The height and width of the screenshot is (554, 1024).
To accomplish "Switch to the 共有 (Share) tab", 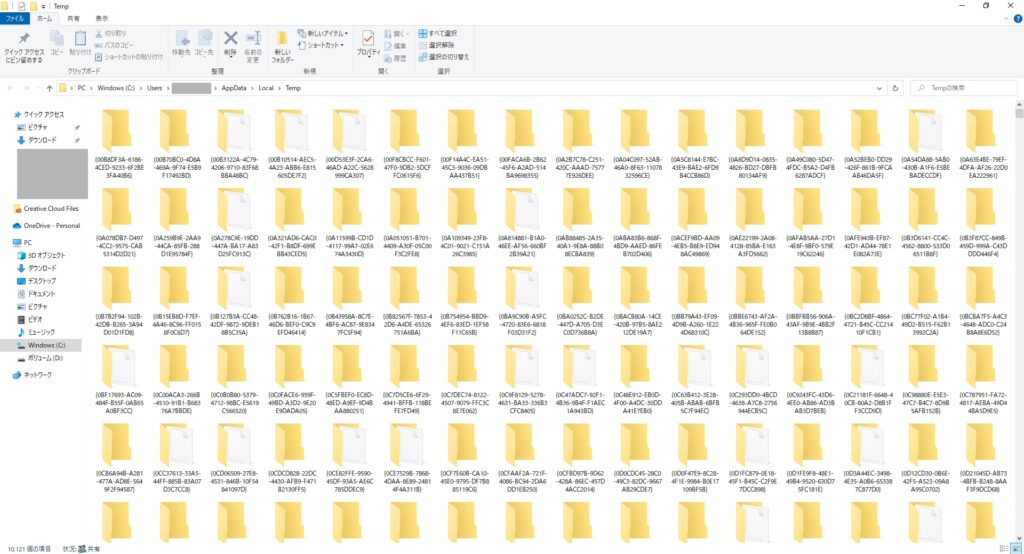I will pos(74,18).
